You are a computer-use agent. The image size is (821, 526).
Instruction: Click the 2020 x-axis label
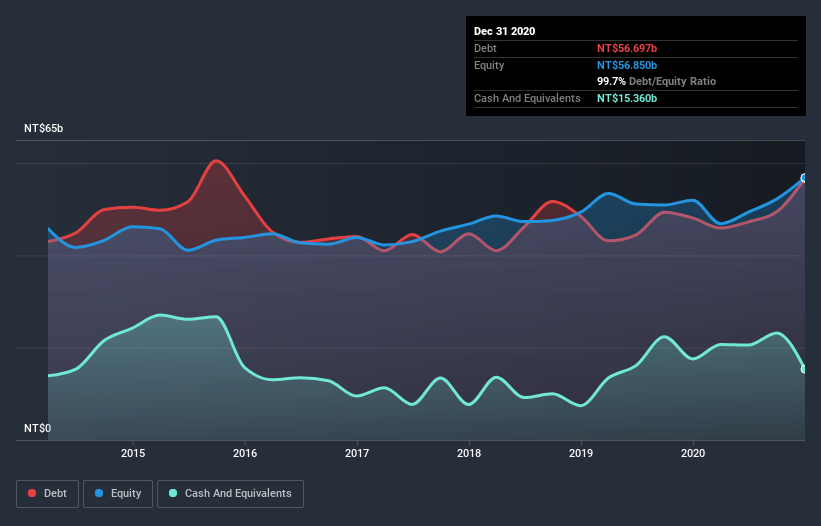coord(693,453)
